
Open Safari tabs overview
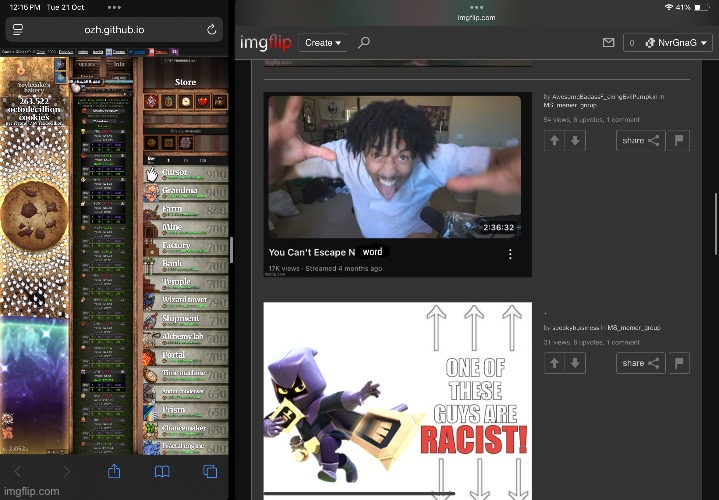coord(210,470)
